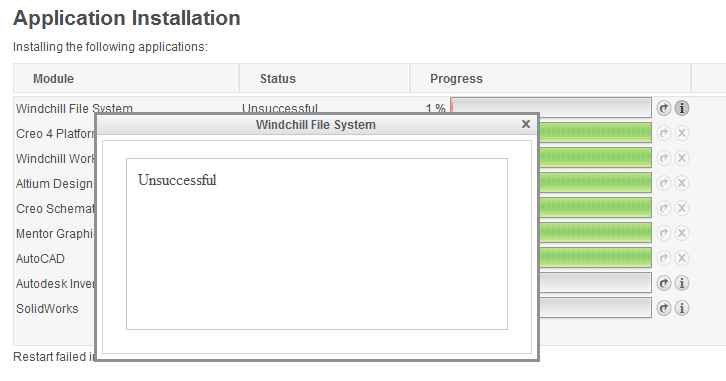Click retry icon for Autodesk Inventor row
This screenshot has width=726, height=381.
pyautogui.click(x=663, y=283)
